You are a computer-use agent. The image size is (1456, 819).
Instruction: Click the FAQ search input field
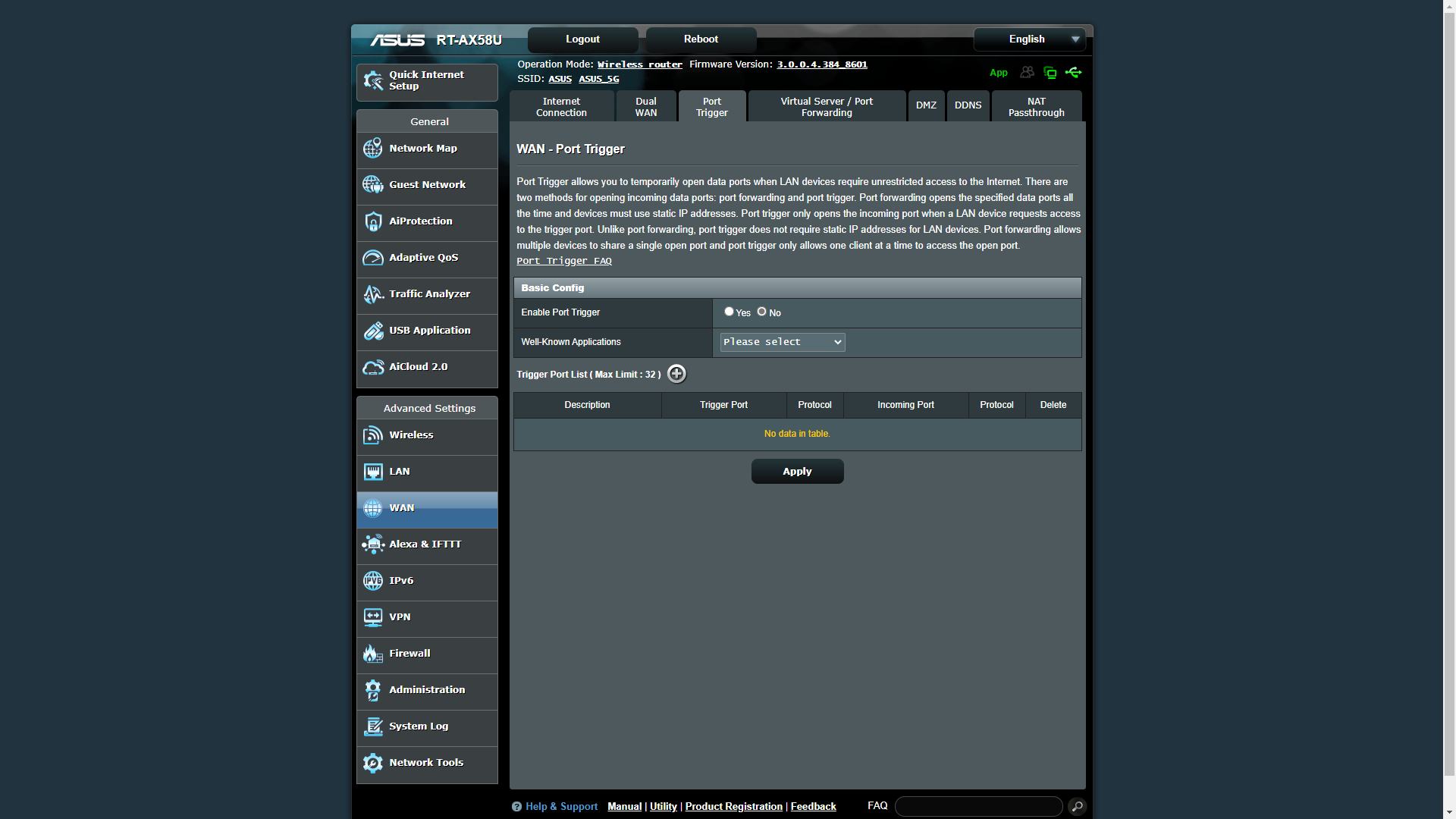click(x=978, y=806)
